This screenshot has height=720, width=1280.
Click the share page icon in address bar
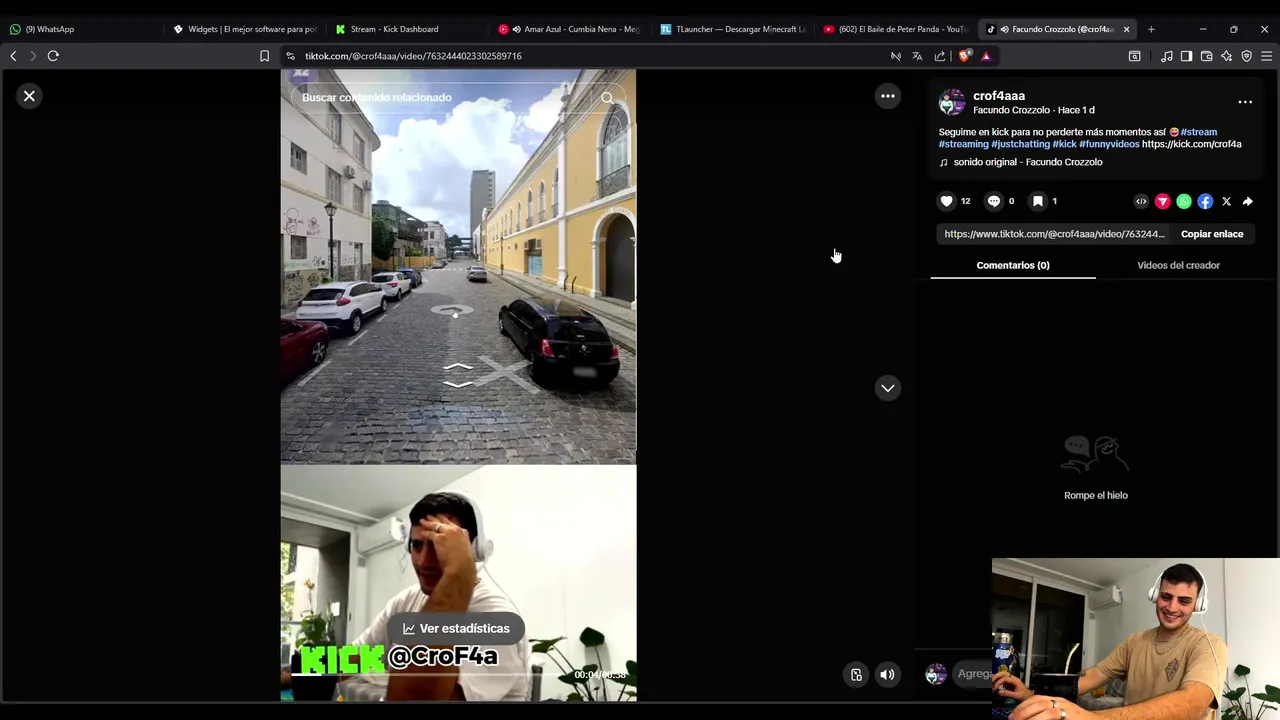pyautogui.click(x=940, y=56)
